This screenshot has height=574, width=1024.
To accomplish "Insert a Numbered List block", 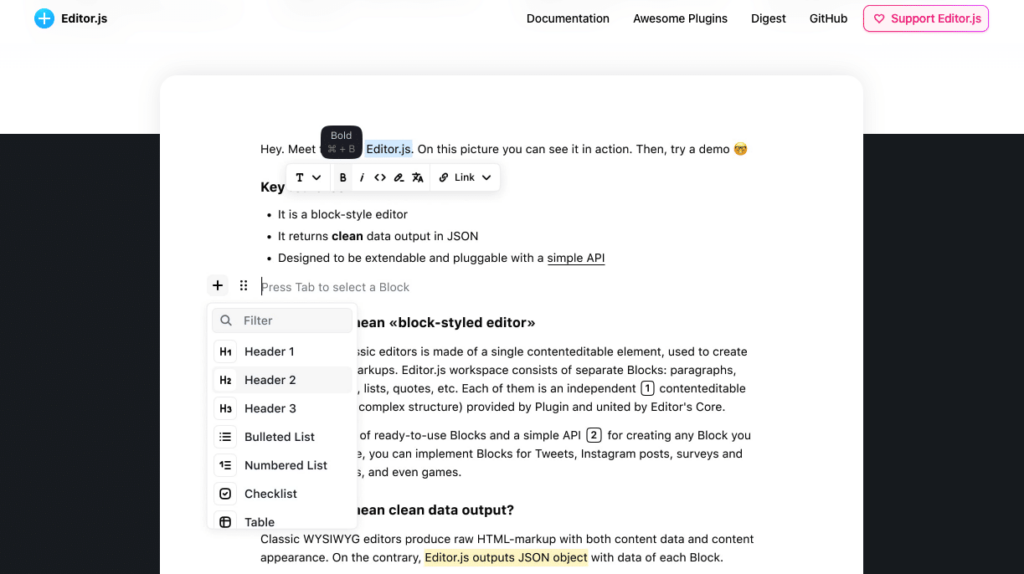I will (285, 465).
